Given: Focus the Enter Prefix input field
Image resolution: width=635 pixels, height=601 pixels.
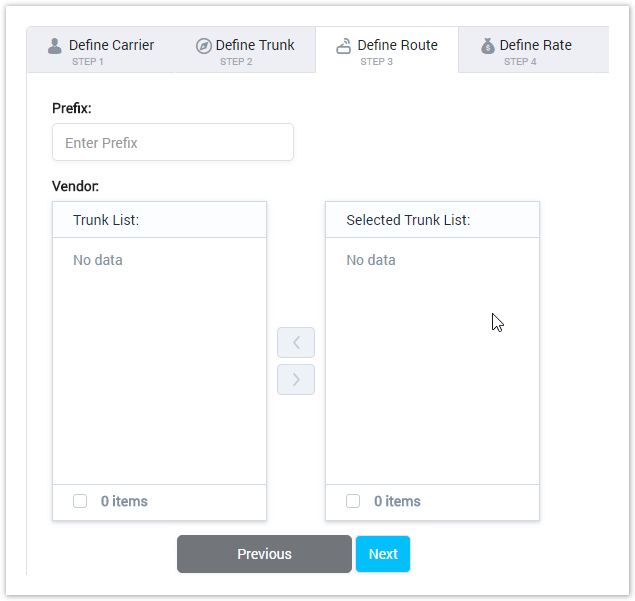Looking at the screenshot, I should click(x=173, y=143).
